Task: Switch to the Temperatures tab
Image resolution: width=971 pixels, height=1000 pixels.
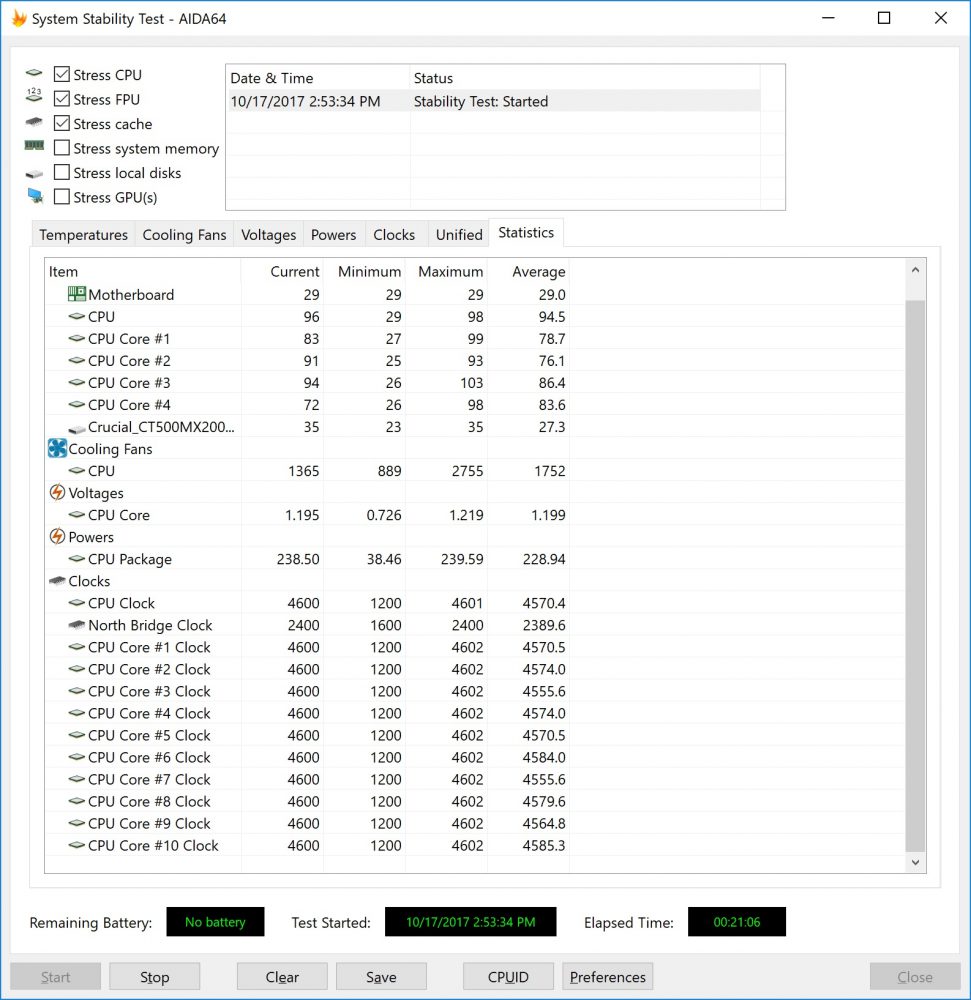Action: (84, 235)
